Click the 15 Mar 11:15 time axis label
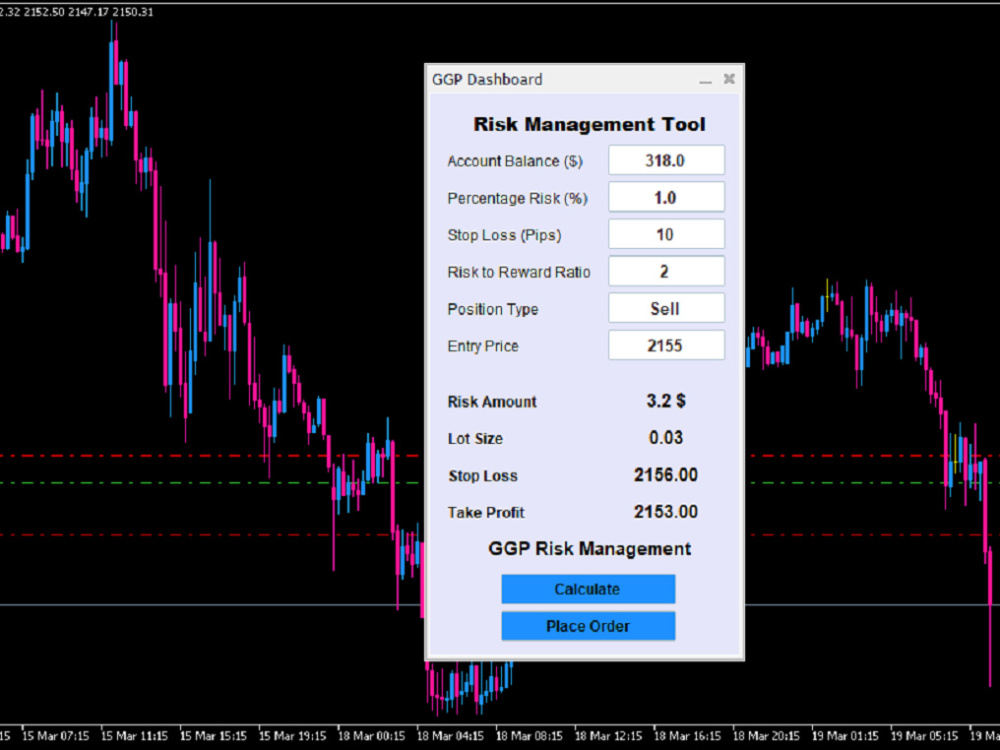Screen dimensions: 1000x750 [x=135, y=736]
